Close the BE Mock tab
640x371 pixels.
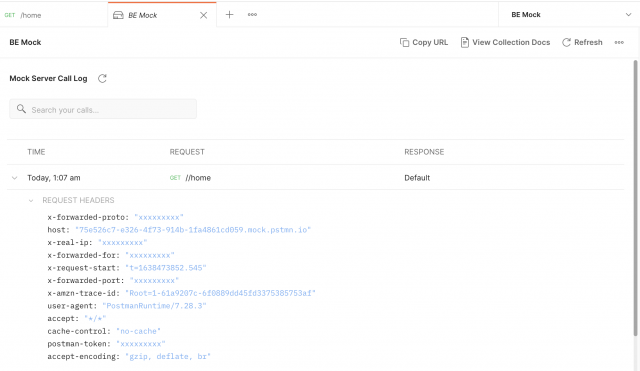click(203, 15)
